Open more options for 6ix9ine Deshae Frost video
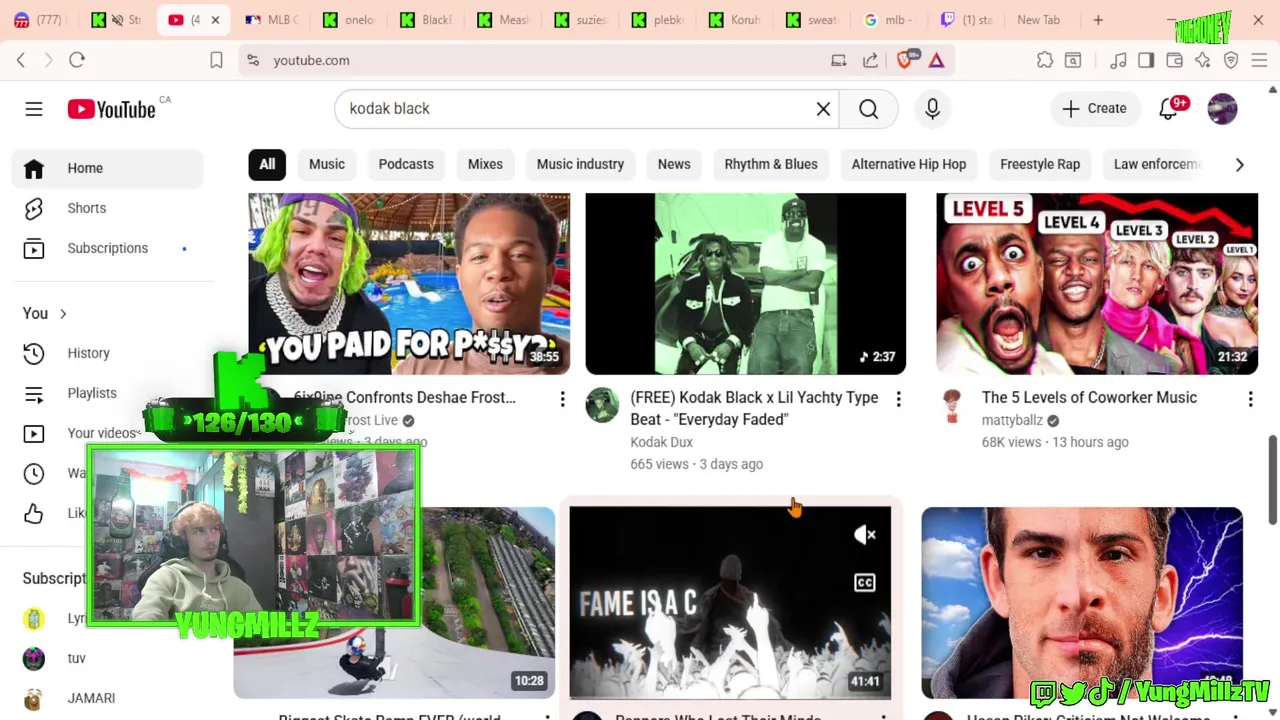Viewport: 1280px width, 720px height. pyautogui.click(x=562, y=400)
